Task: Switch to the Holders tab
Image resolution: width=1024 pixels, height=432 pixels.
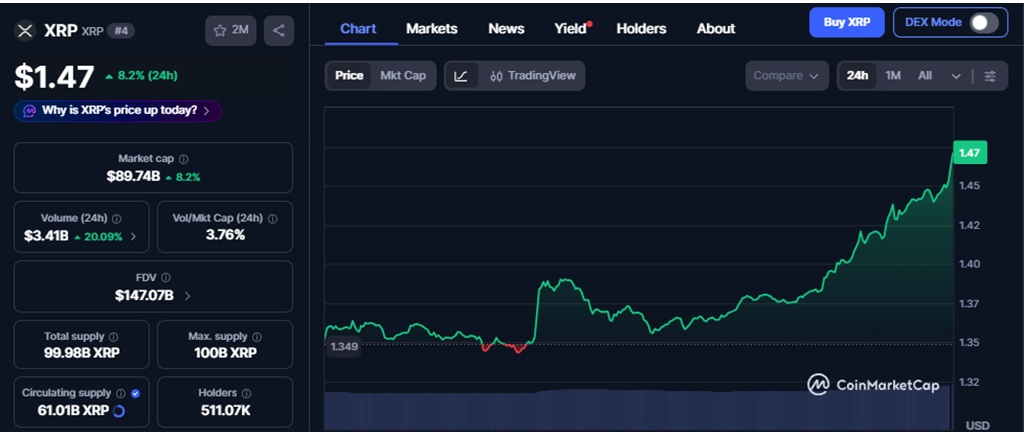Action: pos(641,29)
